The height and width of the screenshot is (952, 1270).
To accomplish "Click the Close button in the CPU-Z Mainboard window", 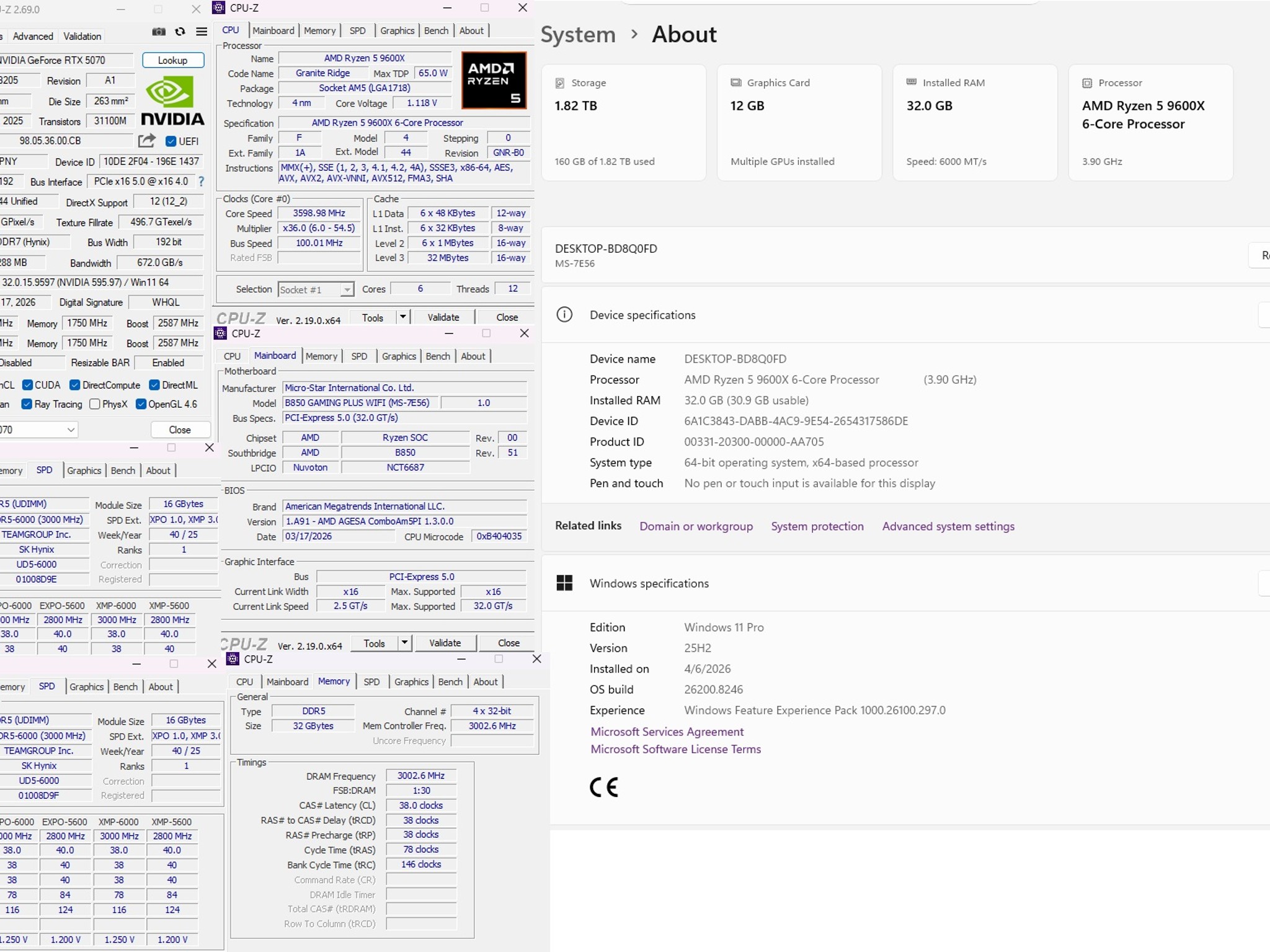I will [508, 643].
